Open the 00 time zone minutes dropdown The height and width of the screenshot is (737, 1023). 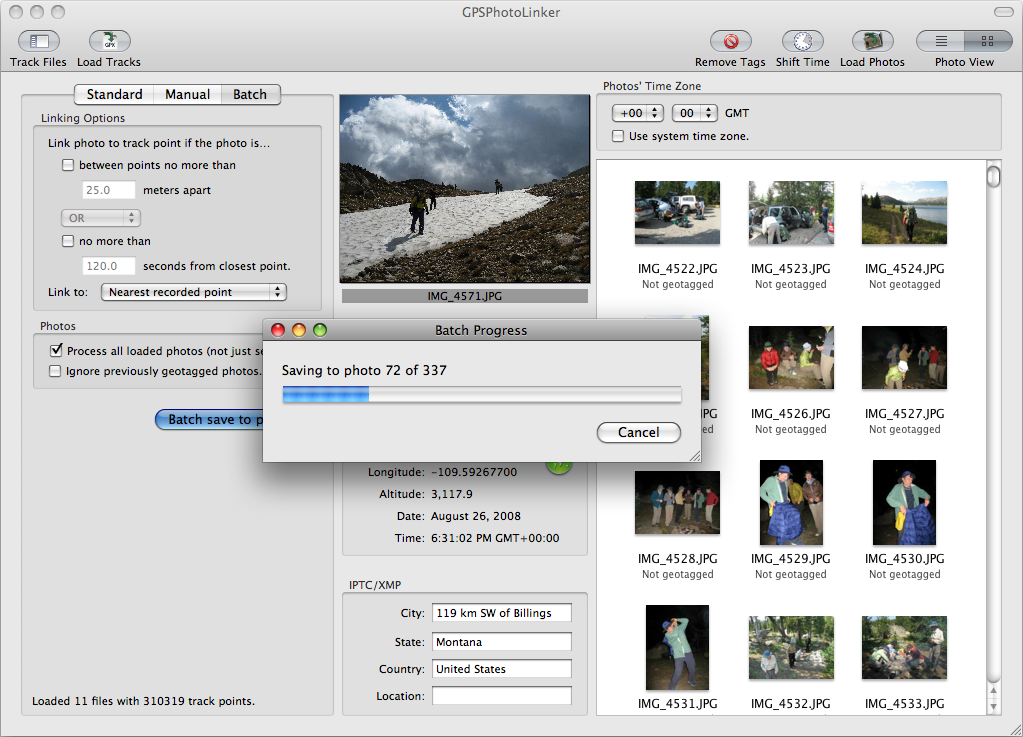pyautogui.click(x=695, y=113)
